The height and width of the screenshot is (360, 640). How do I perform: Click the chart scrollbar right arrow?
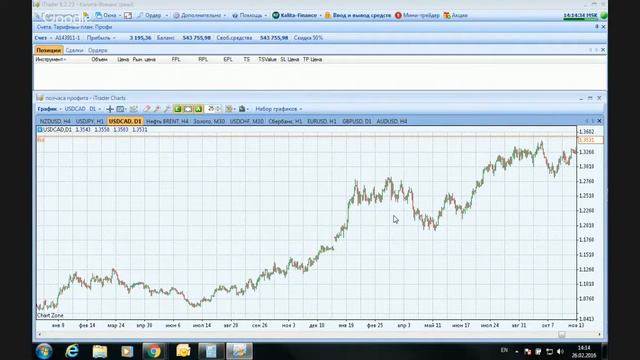pos(599,334)
